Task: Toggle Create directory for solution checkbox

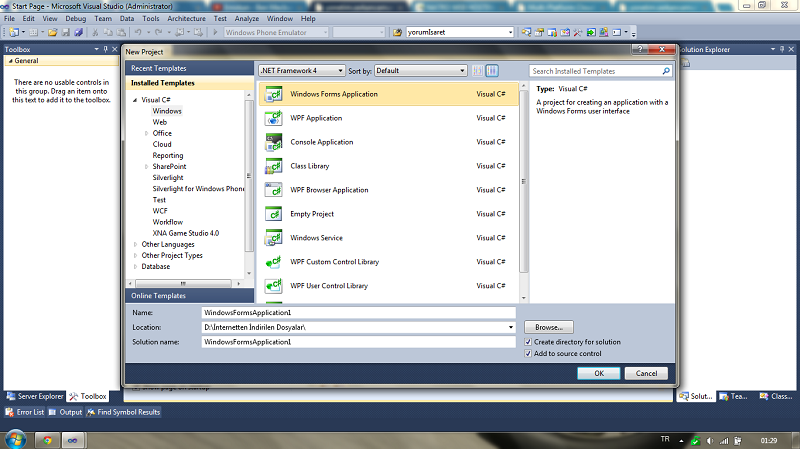Action: coord(528,342)
